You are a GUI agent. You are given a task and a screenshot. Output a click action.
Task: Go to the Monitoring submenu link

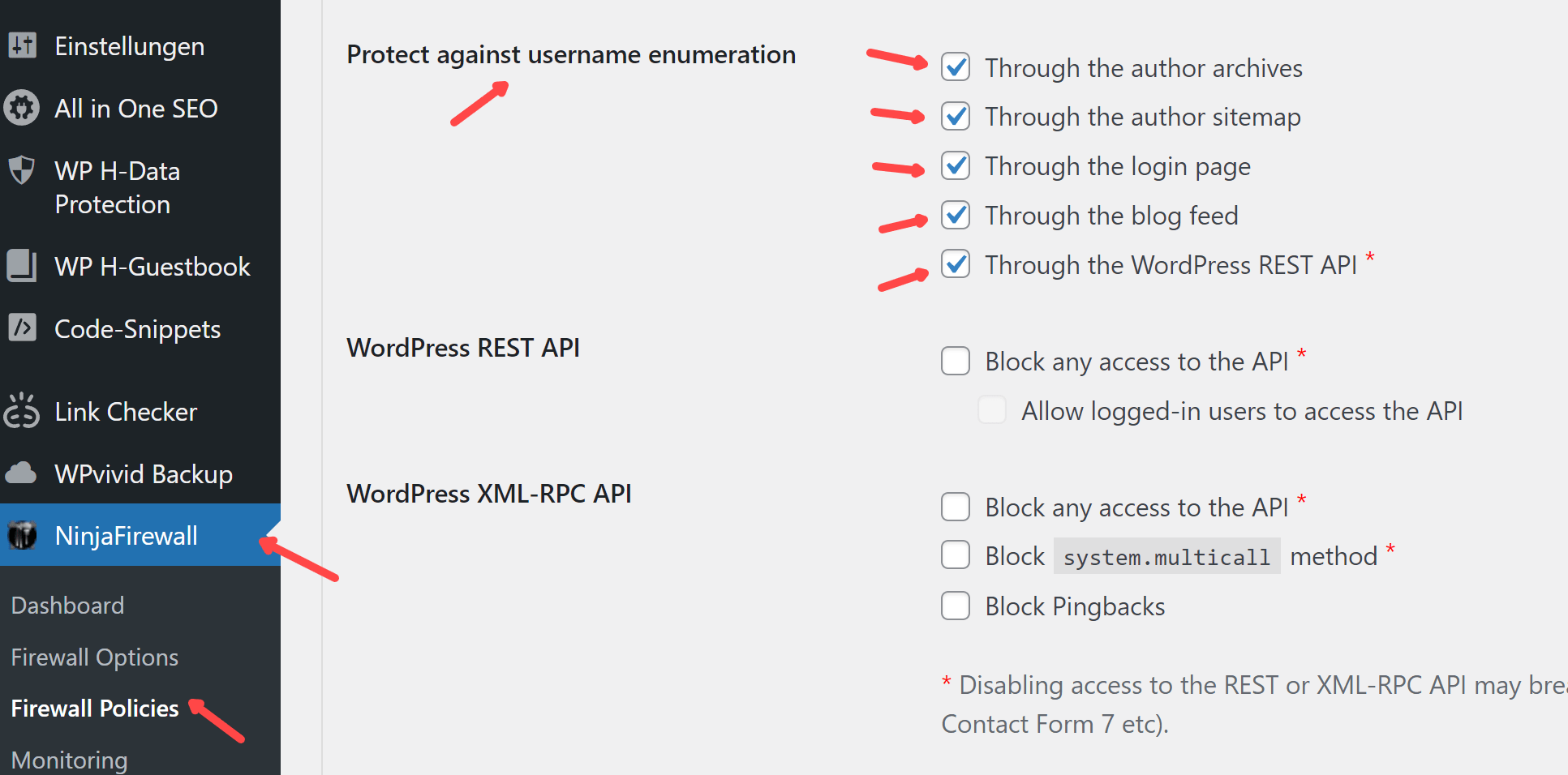coord(70,760)
